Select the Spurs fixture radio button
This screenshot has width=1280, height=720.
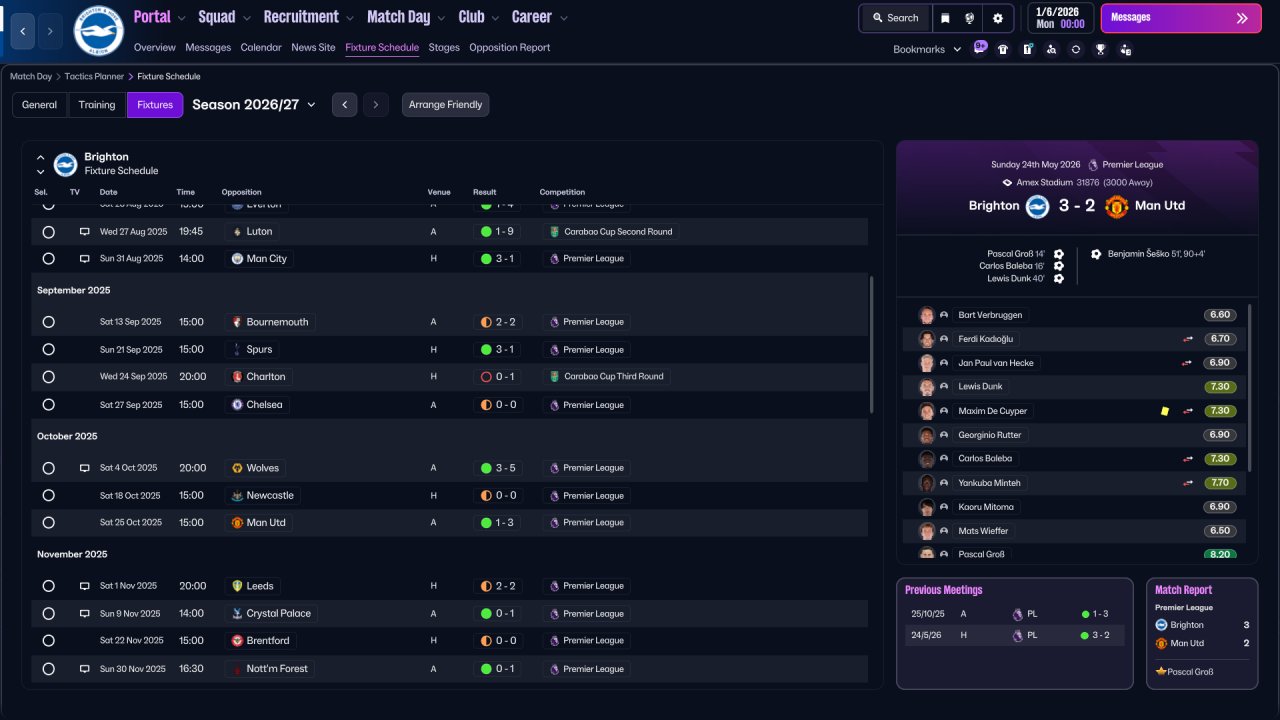[48, 350]
